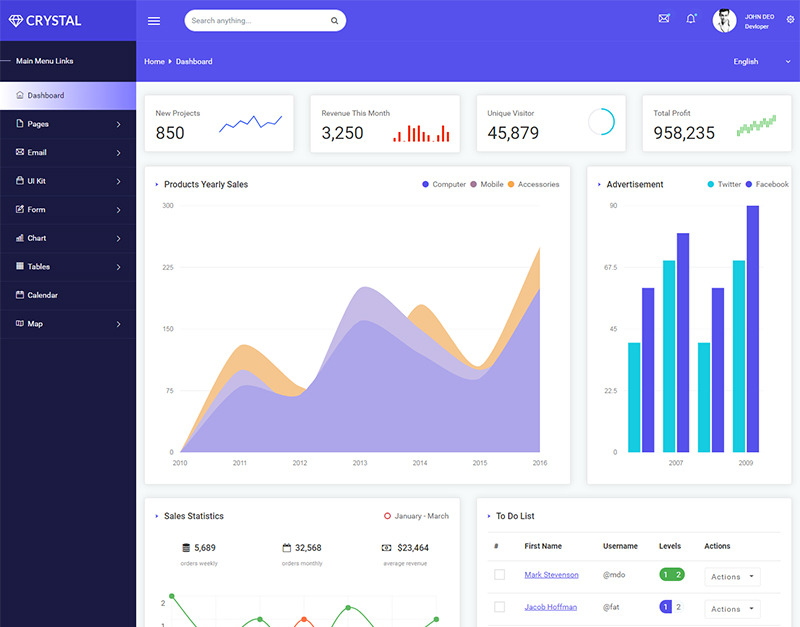
Task: Toggle the Computer series in chart legend
Action: pos(444,184)
